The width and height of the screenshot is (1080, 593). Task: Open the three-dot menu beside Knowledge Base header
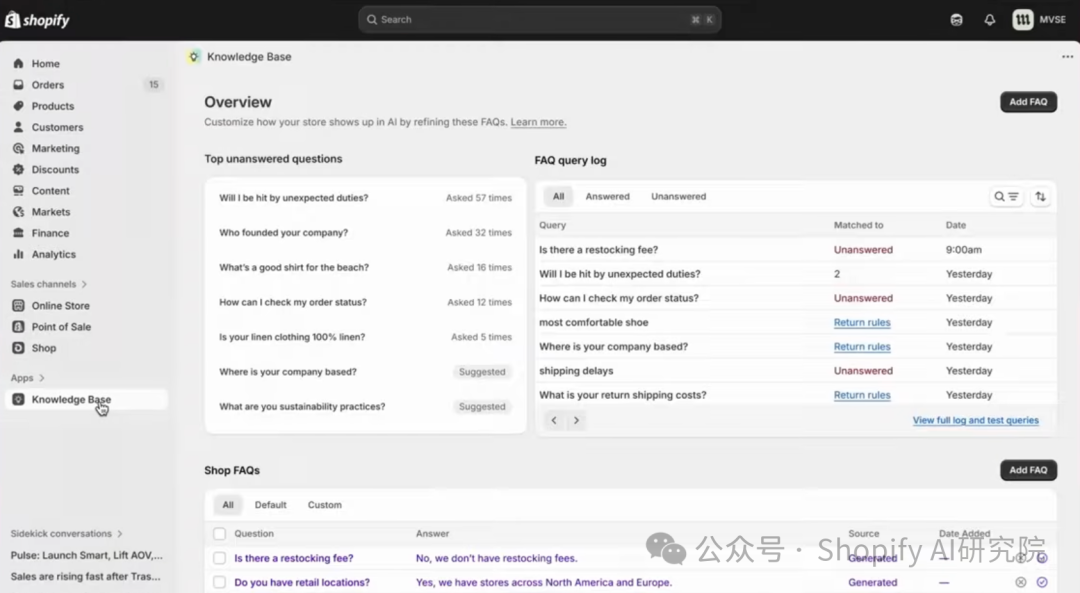pos(1067,57)
